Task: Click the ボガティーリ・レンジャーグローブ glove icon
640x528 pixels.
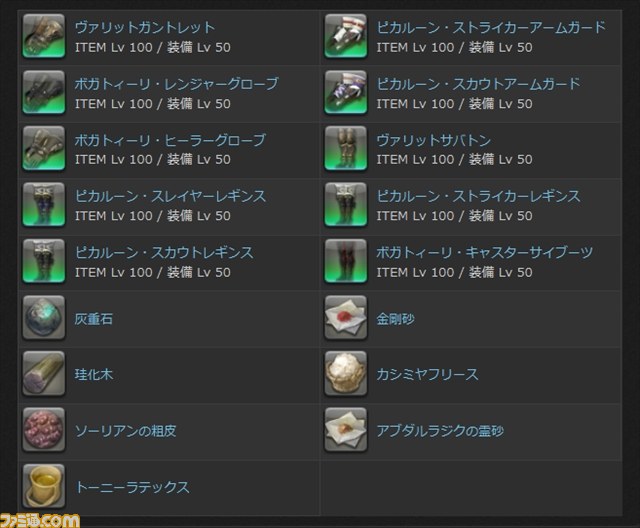Action: [x=44, y=92]
